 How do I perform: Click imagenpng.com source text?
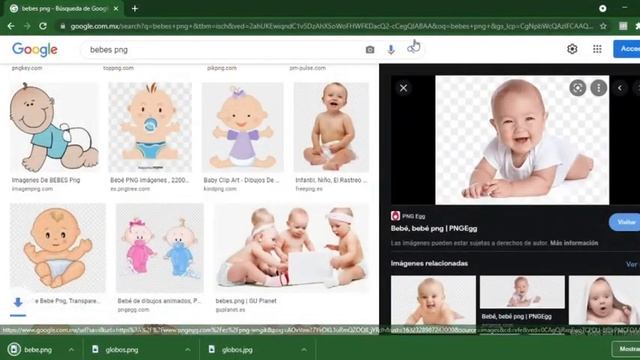(x=32, y=189)
